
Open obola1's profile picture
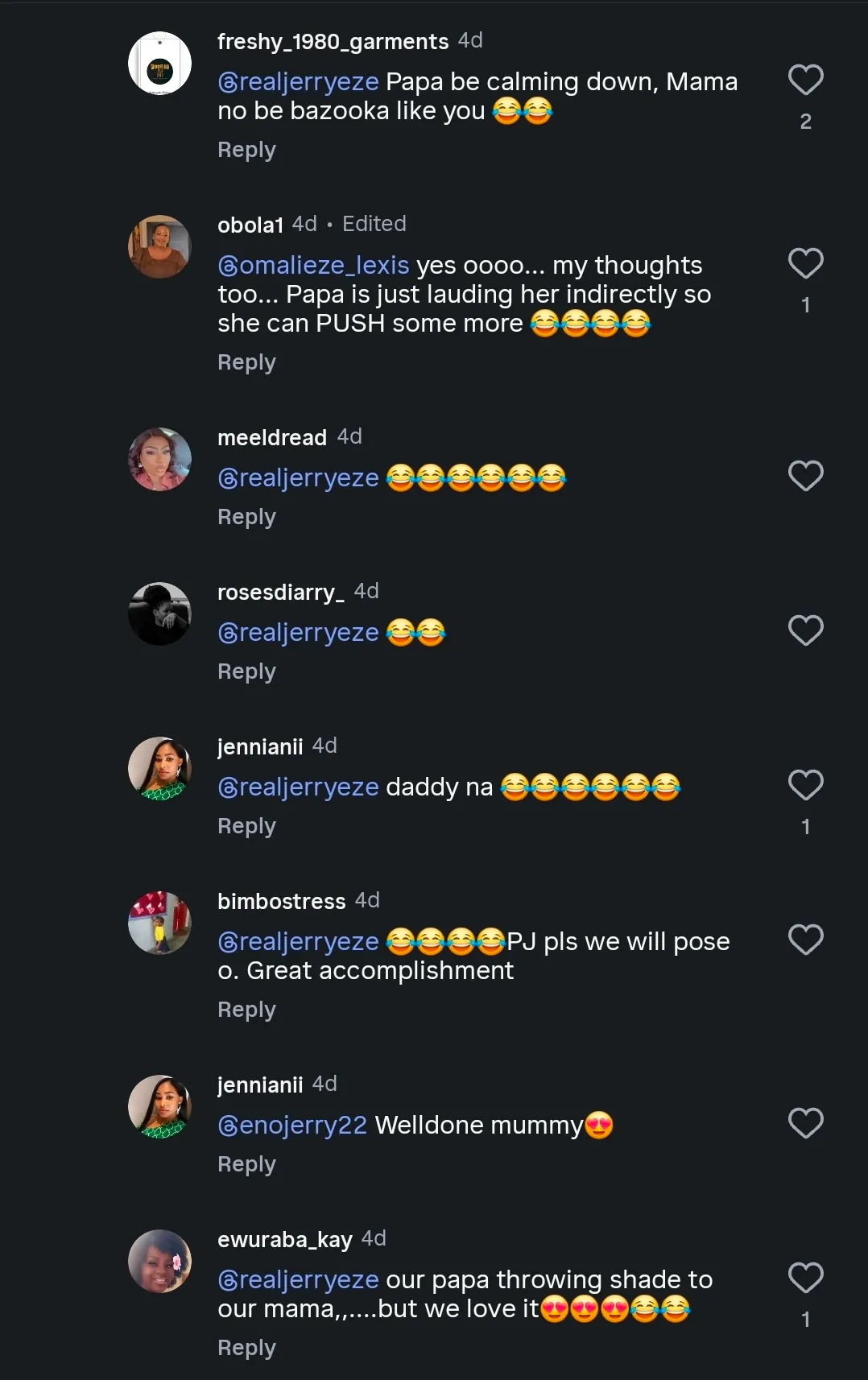tap(159, 246)
